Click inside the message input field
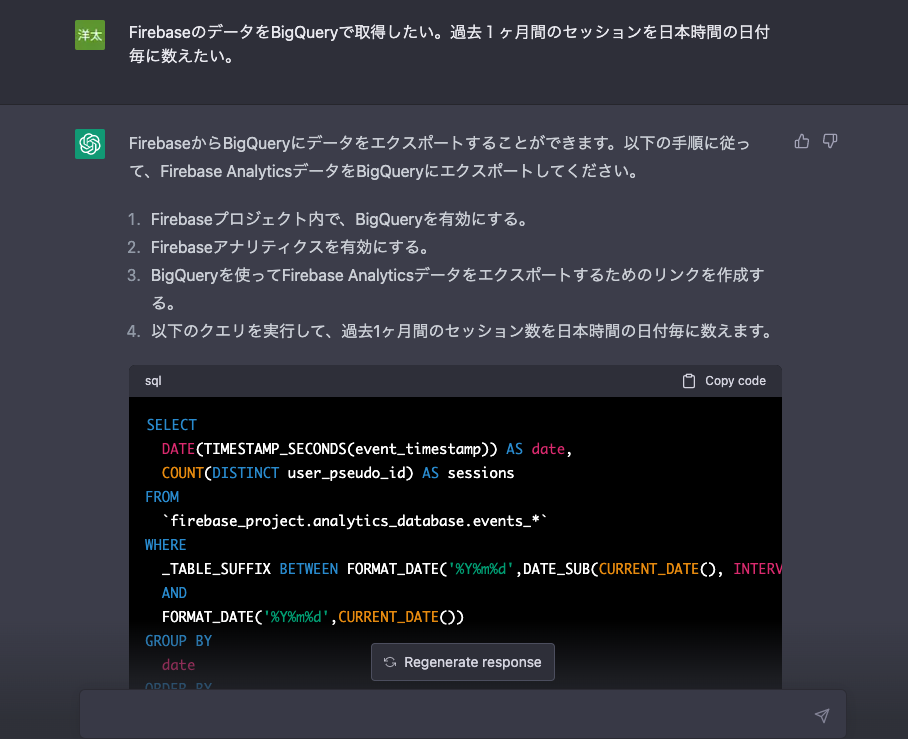908x739 pixels. tap(463, 715)
